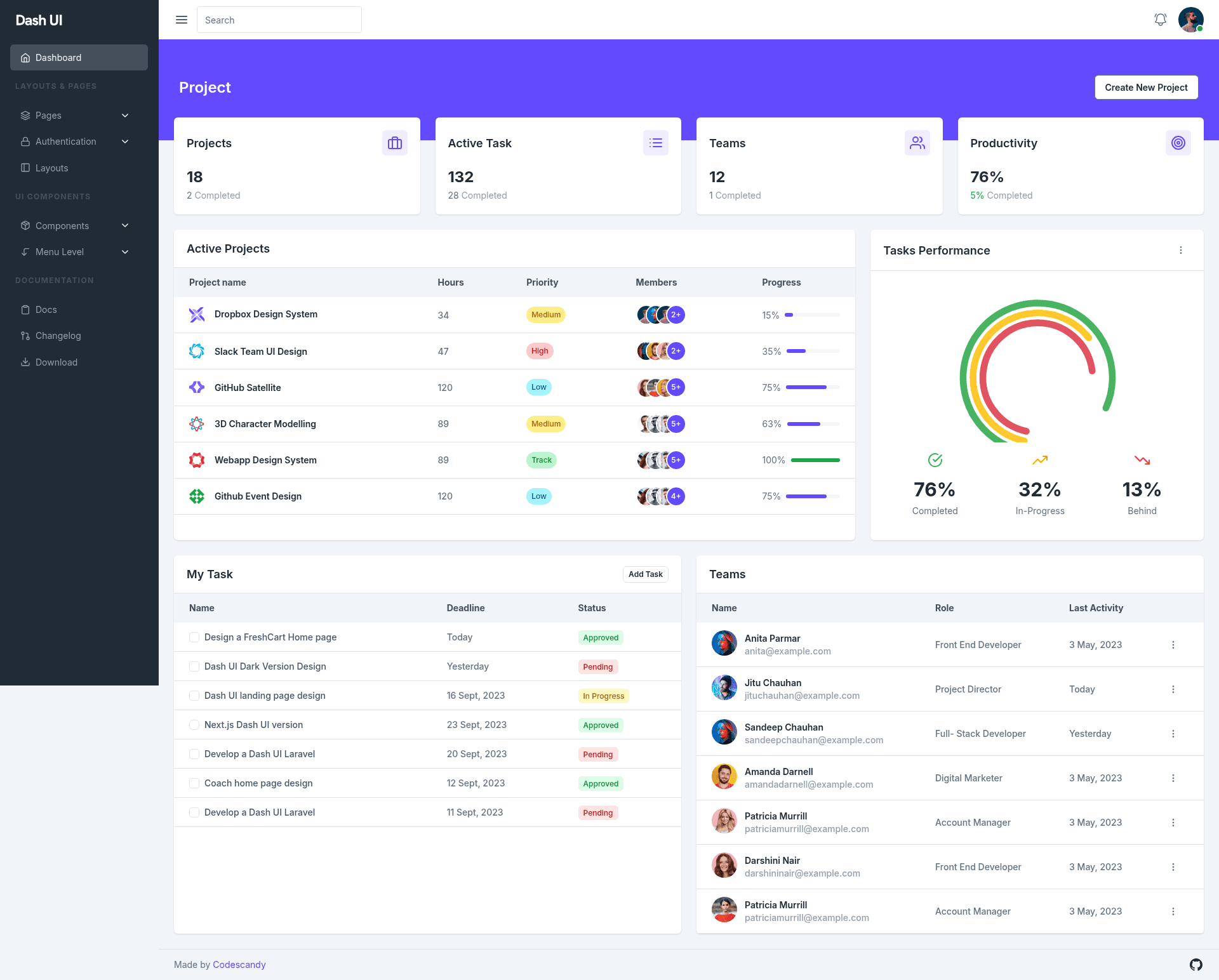Click the Behind trending down icon
Viewport: 1219px width, 980px height.
[1142, 460]
